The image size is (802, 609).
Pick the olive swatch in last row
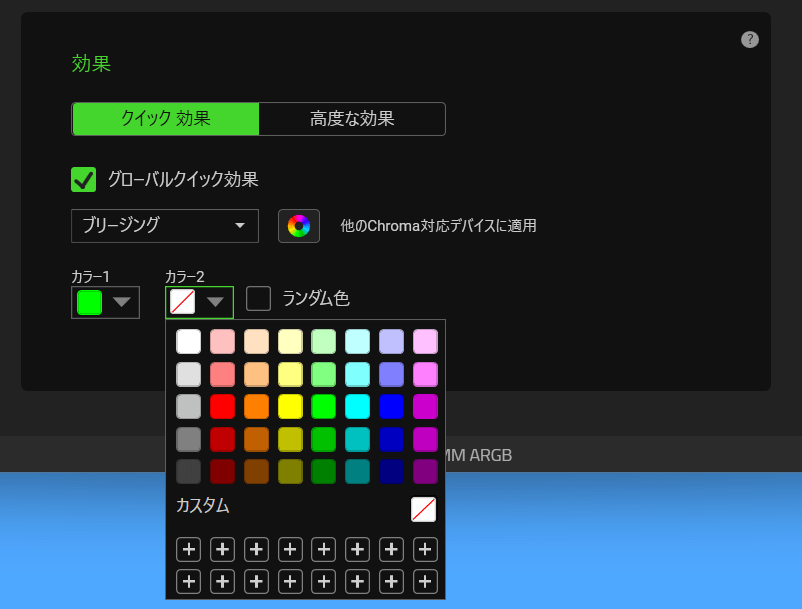point(290,471)
